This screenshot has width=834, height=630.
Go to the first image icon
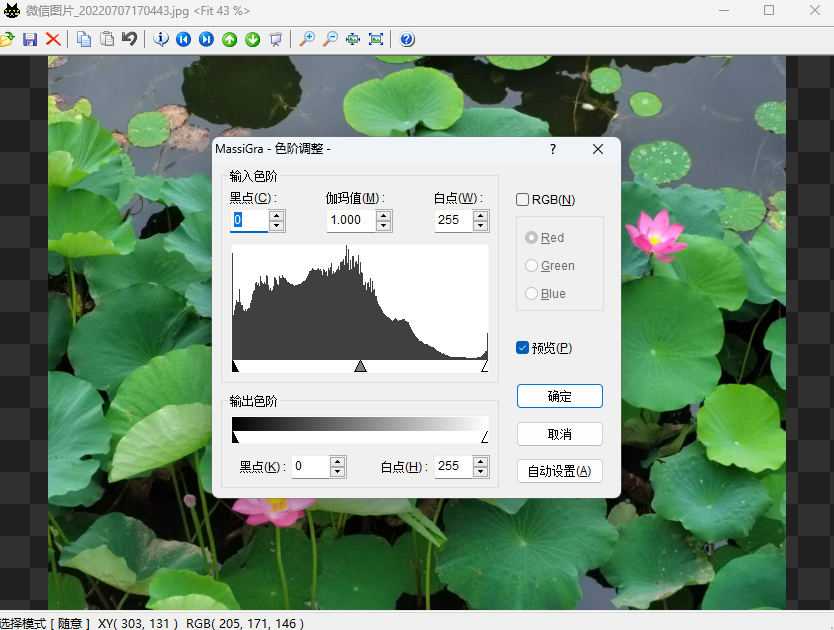183,39
